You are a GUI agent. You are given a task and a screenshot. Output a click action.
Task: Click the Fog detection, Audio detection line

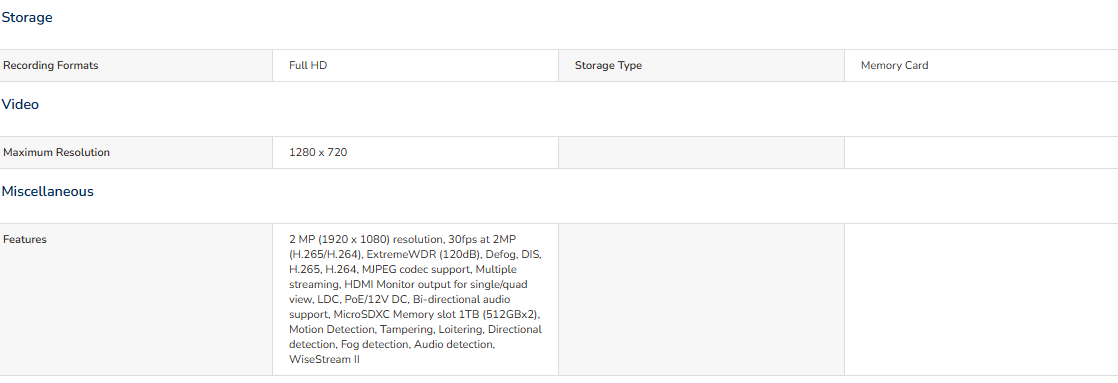point(391,344)
